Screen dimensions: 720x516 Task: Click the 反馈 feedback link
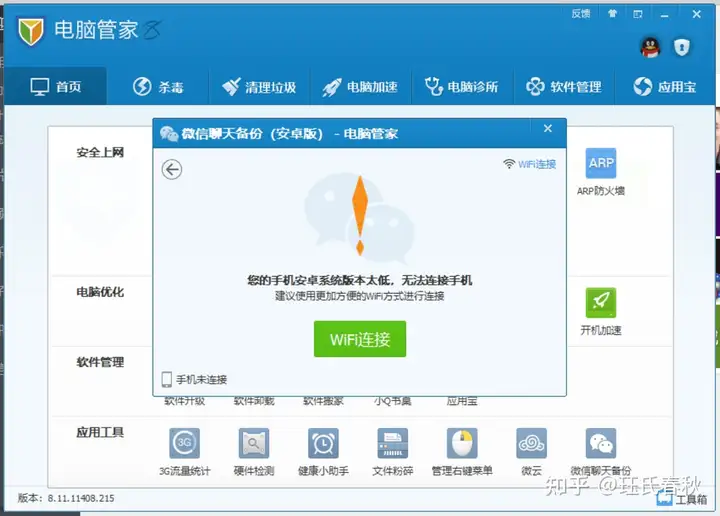coord(581,14)
